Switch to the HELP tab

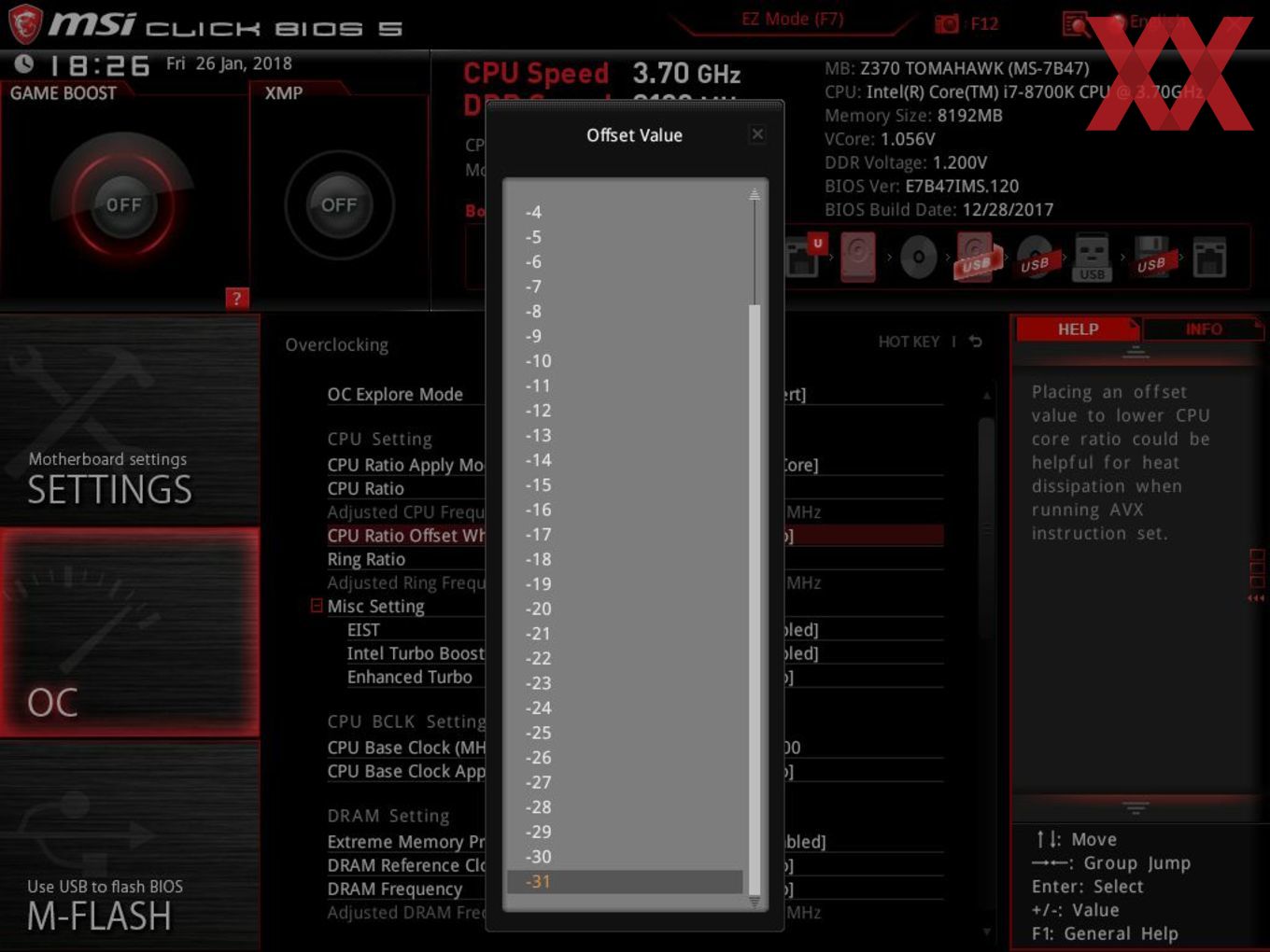(x=1078, y=329)
